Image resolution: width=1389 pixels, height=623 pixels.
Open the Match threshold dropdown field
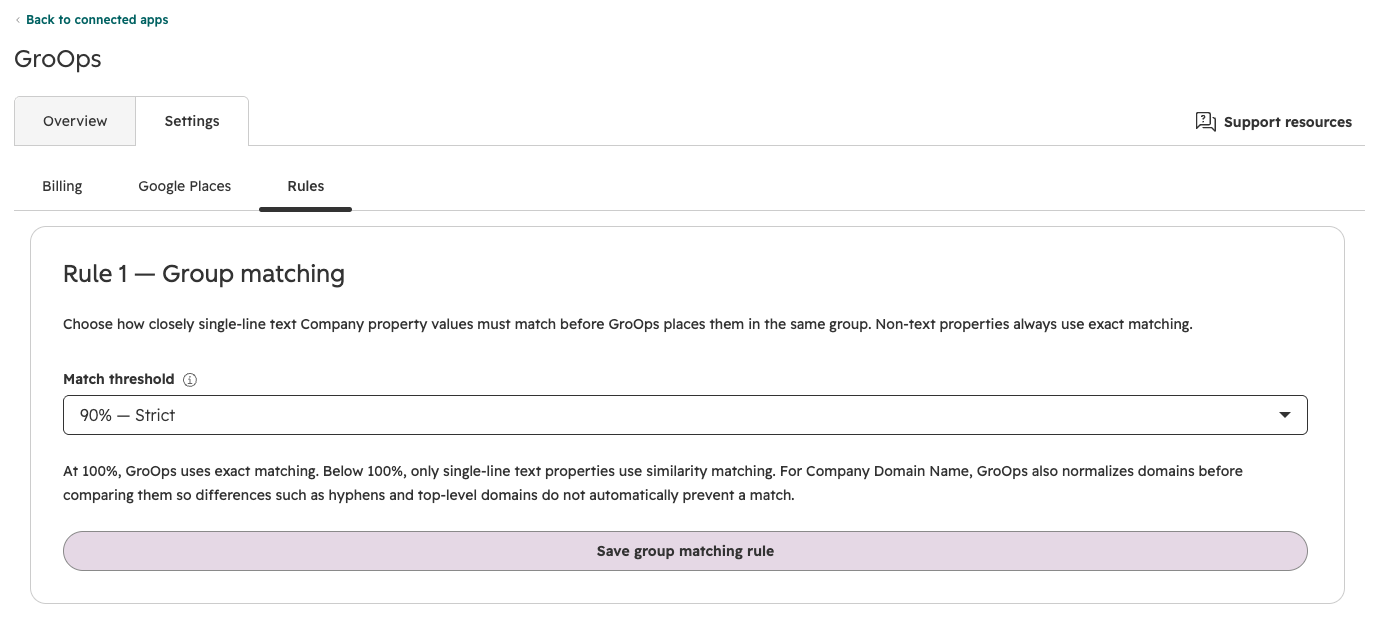685,415
